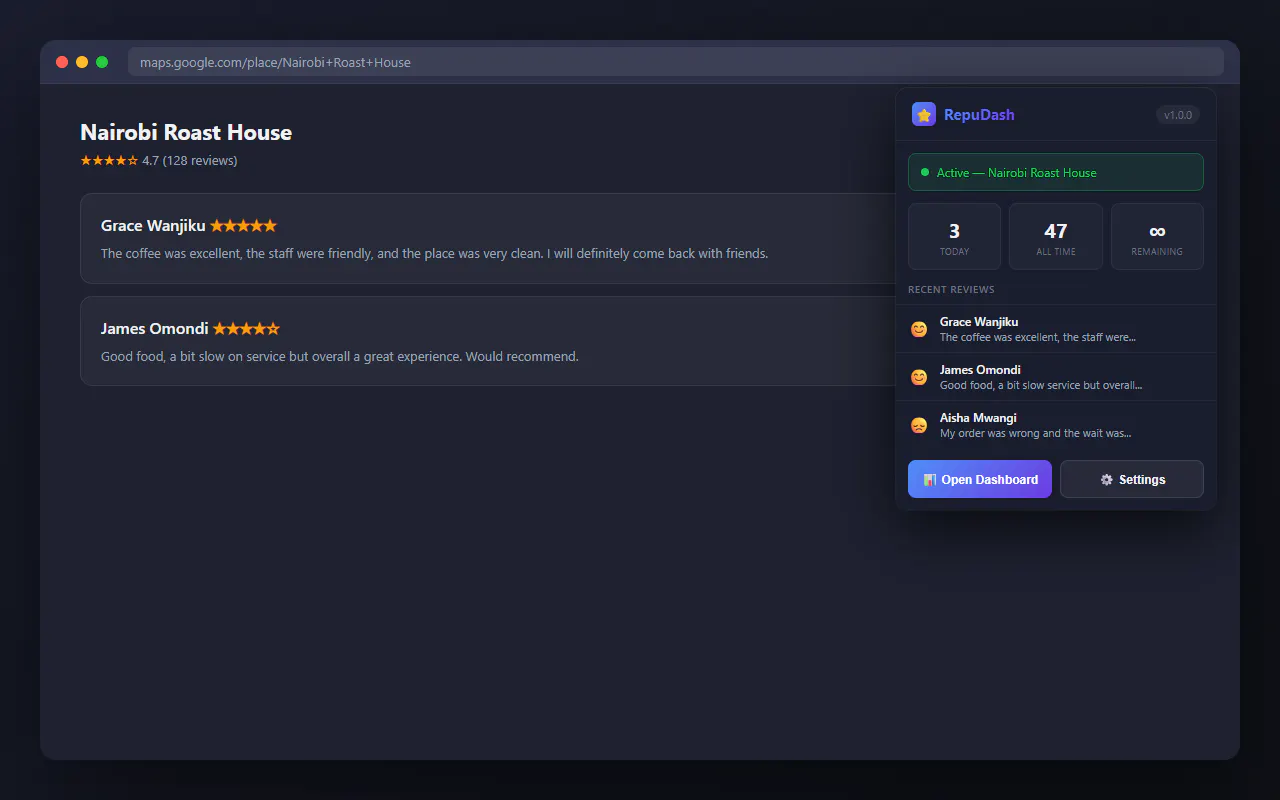Click Grace Wanjiku's five-star rating
The height and width of the screenshot is (800, 1280).
tap(243, 226)
